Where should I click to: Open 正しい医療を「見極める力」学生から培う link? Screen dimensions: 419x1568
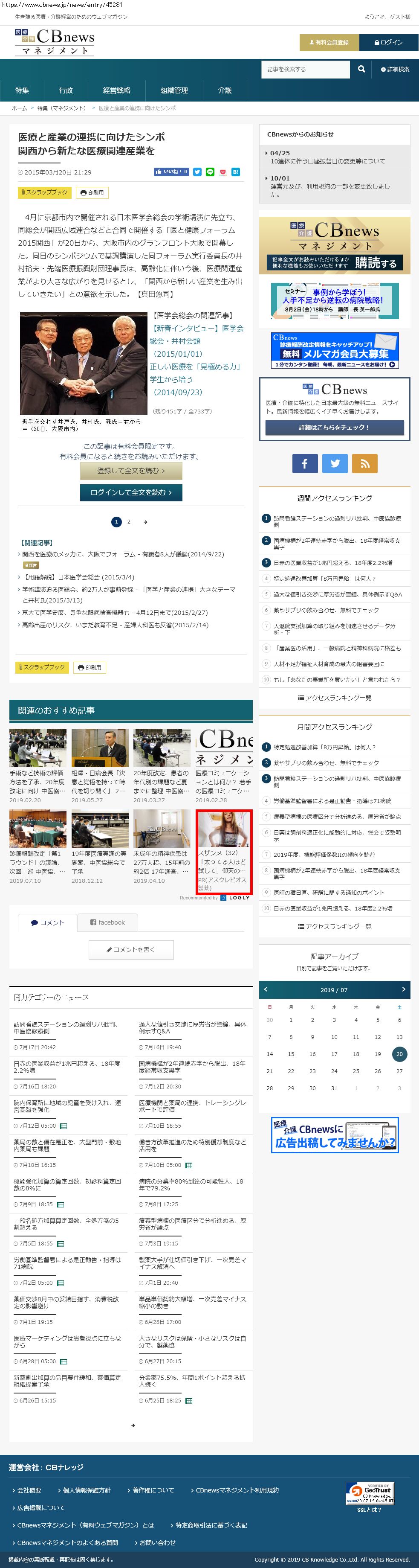[195, 379]
